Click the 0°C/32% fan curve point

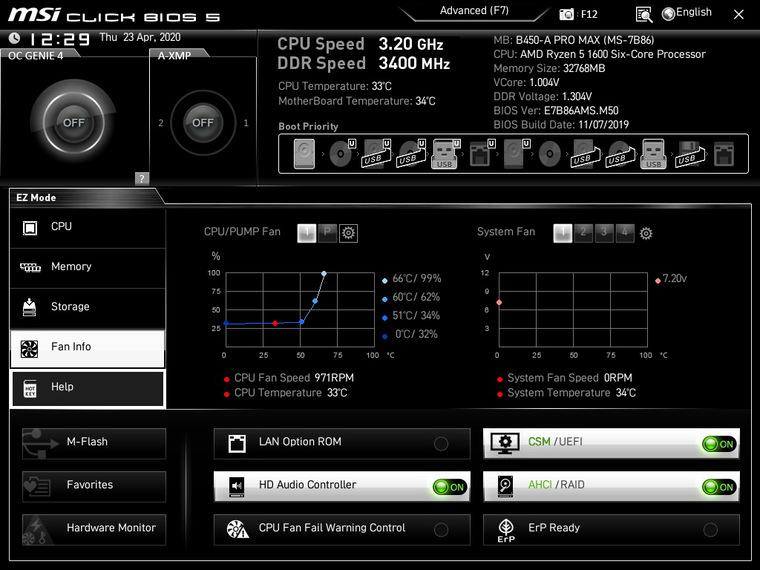(x=226, y=323)
